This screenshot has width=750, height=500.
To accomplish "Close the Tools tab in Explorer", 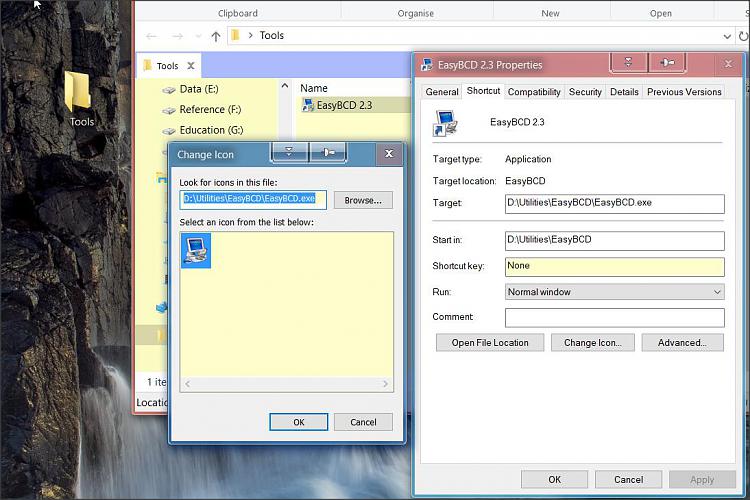I will click(191, 66).
